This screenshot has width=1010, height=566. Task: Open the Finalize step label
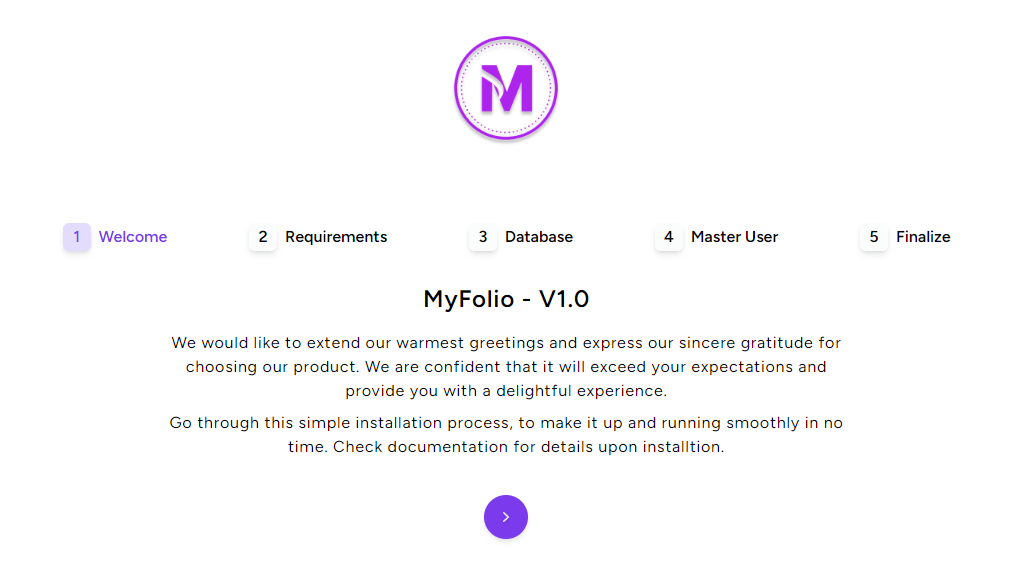click(923, 237)
